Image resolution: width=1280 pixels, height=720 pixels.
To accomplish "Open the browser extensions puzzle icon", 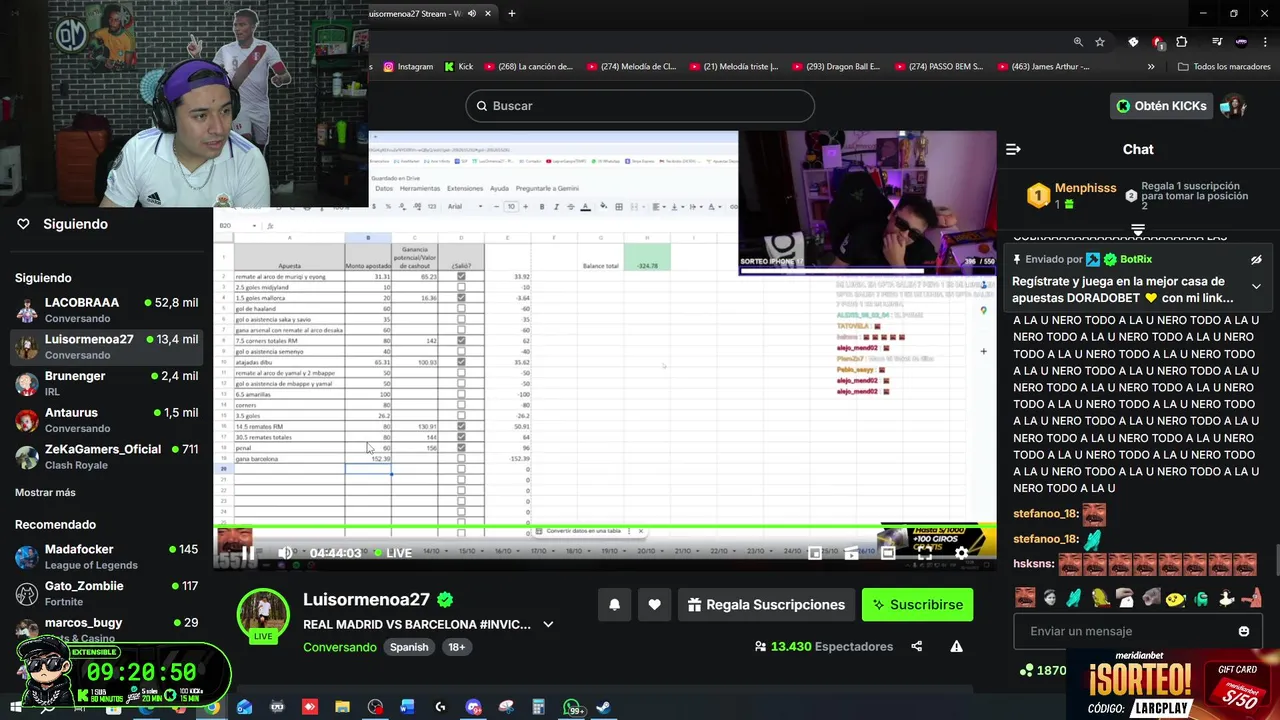I will [1181, 42].
